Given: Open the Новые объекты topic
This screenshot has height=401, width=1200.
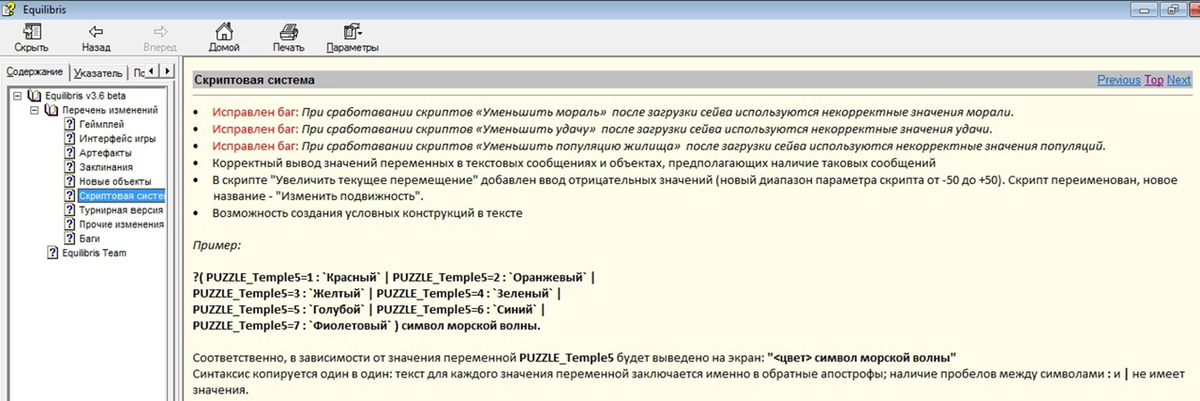Looking at the screenshot, I should [x=113, y=182].
